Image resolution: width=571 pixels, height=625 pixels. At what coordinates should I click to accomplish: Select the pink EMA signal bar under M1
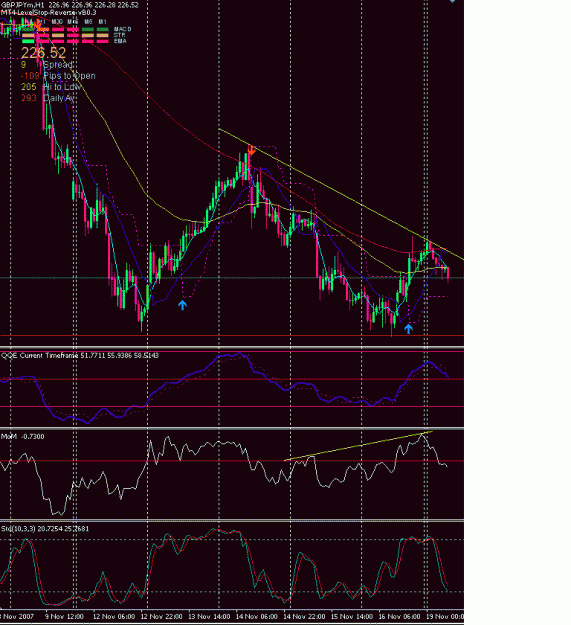coord(102,41)
